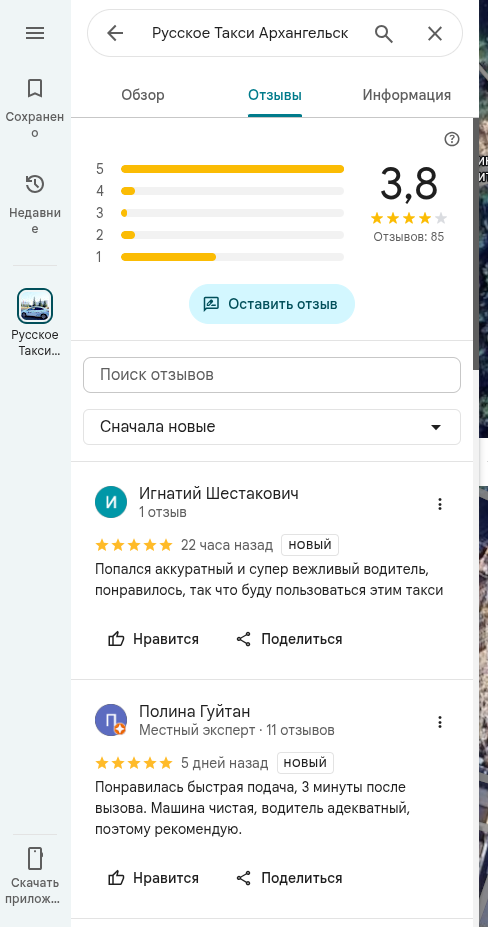This screenshot has height=927, width=488.
Task: Click the name Игнатий Шестакович
Action: pyautogui.click(x=219, y=493)
